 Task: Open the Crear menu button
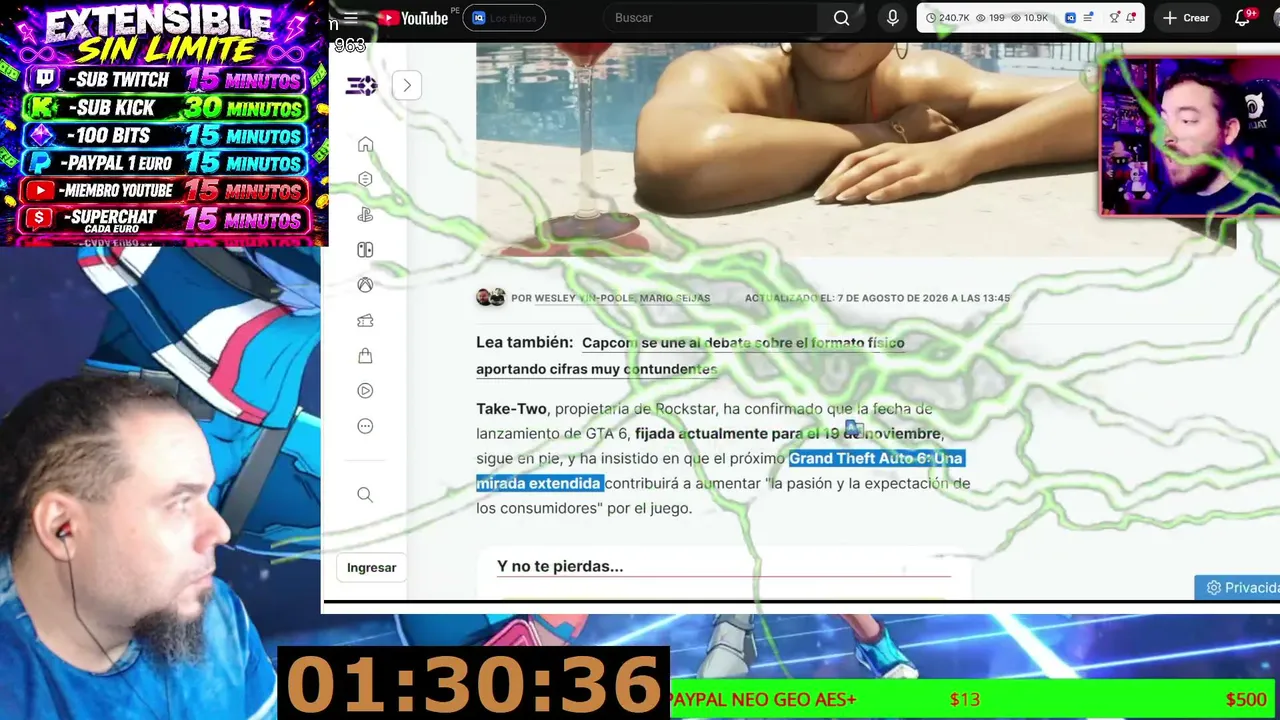click(1186, 18)
